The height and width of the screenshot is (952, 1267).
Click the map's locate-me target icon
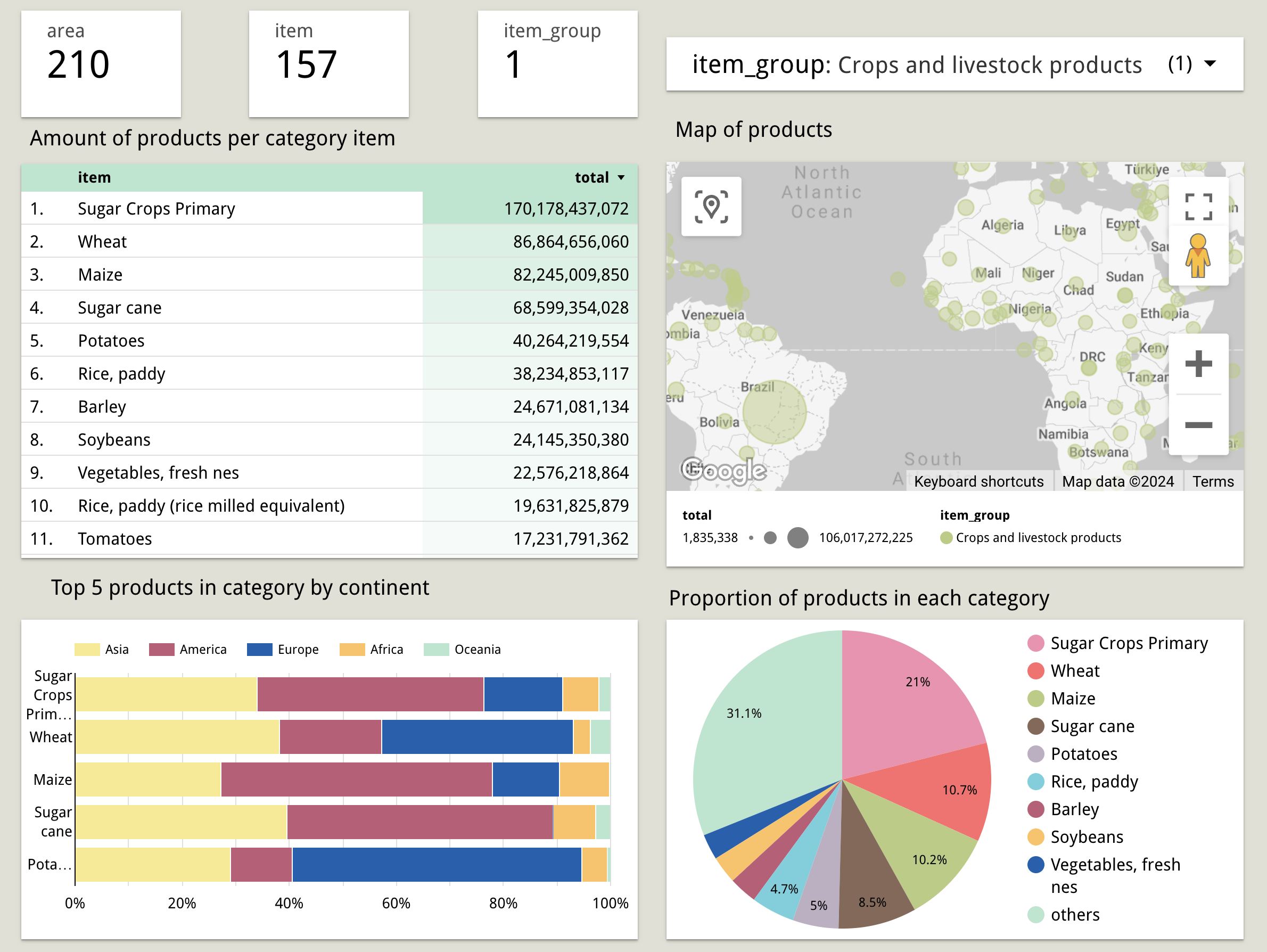tap(711, 206)
